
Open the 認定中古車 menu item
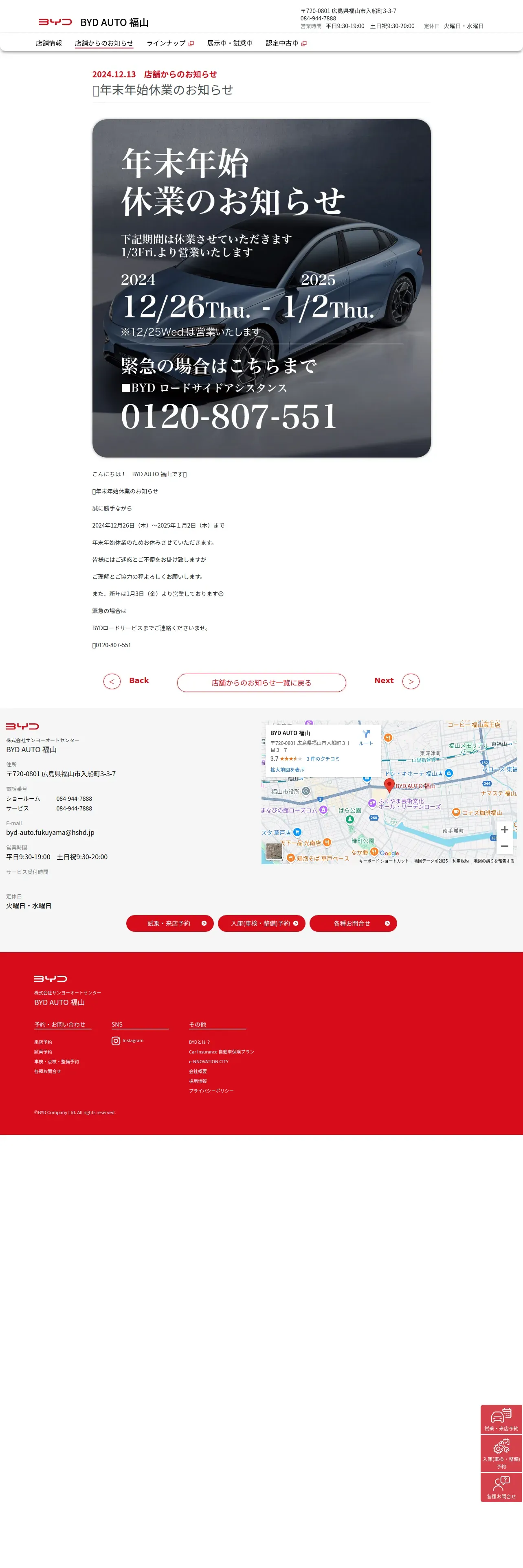pos(282,43)
